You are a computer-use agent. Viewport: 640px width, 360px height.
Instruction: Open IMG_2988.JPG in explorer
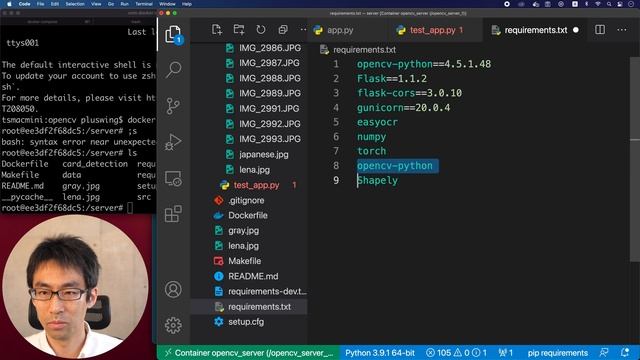click(269, 78)
